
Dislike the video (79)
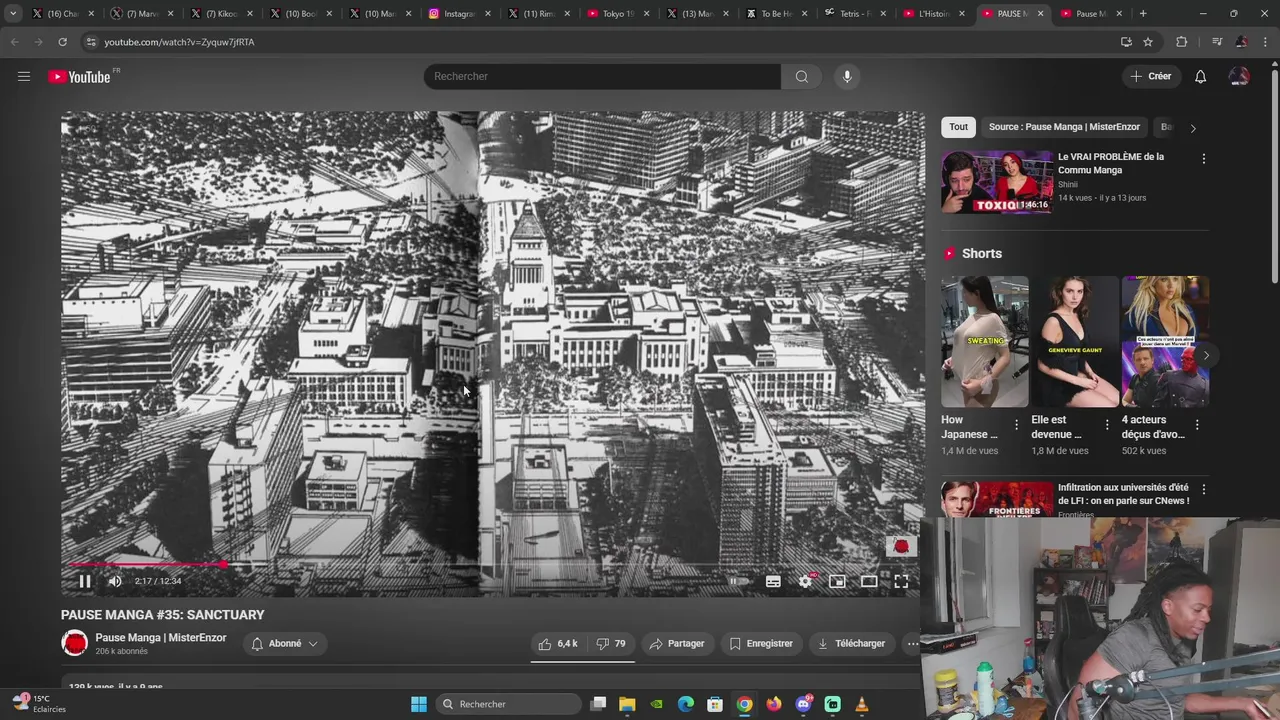click(610, 644)
